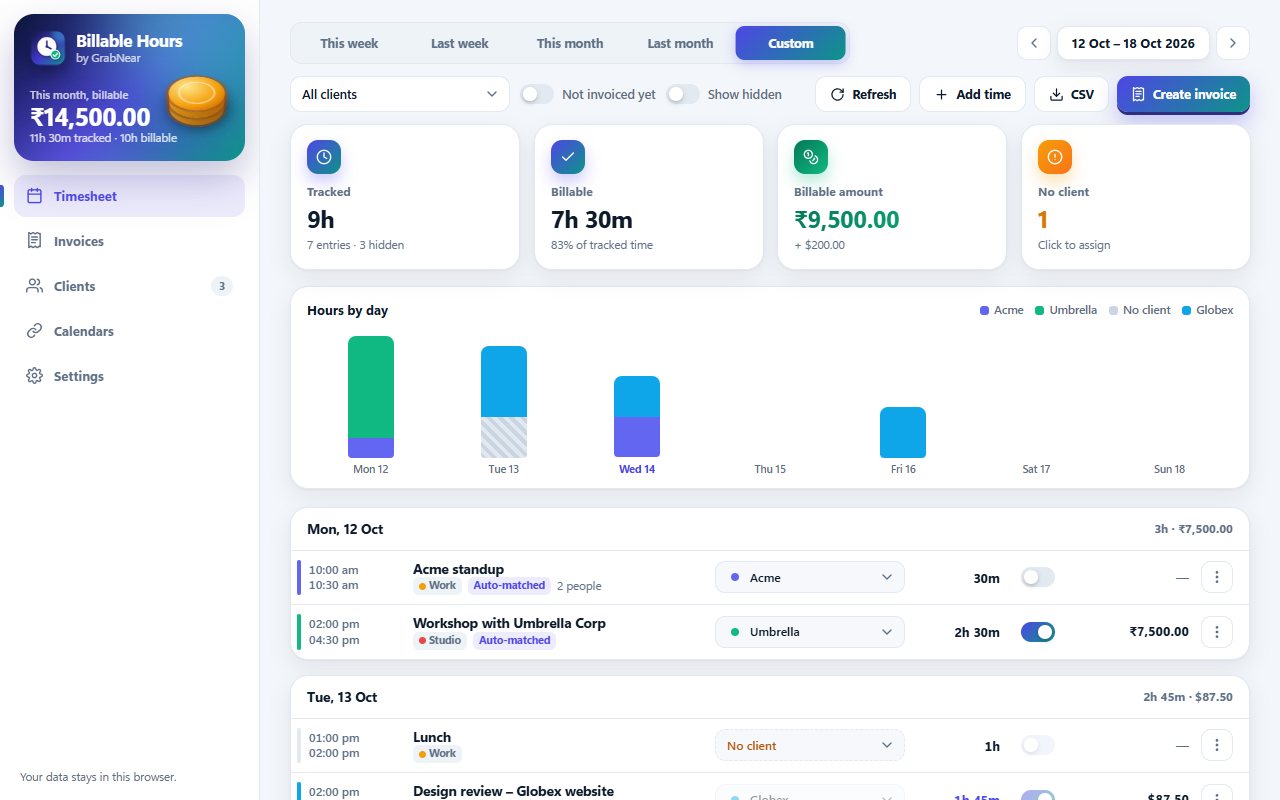
Task: Click the Settings gear icon in sidebar
Action: tap(34, 376)
